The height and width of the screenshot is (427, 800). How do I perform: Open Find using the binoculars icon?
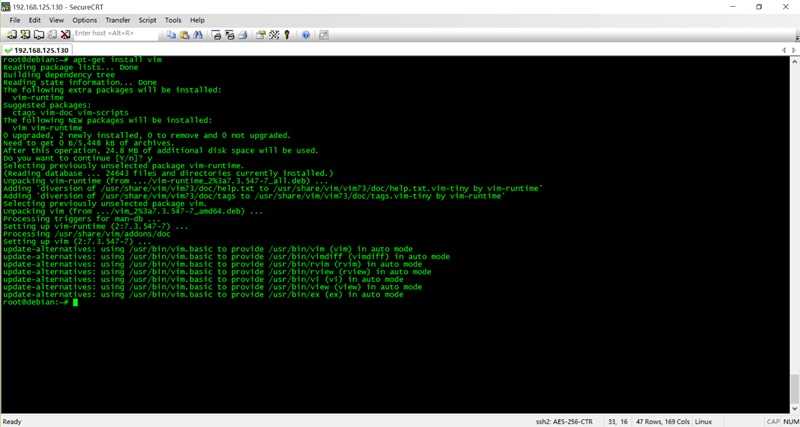pos(198,35)
